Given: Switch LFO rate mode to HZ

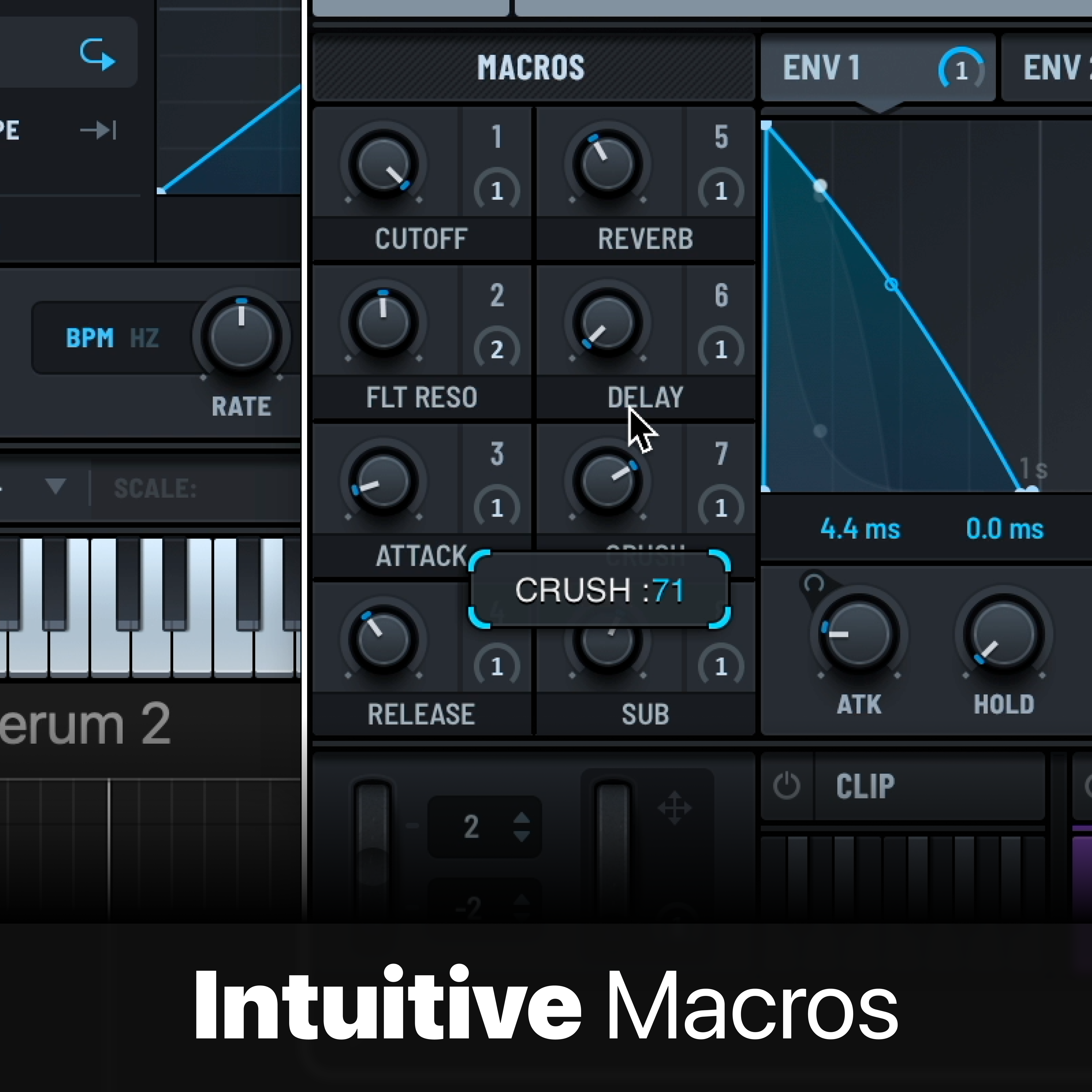Looking at the screenshot, I should tap(145, 338).
